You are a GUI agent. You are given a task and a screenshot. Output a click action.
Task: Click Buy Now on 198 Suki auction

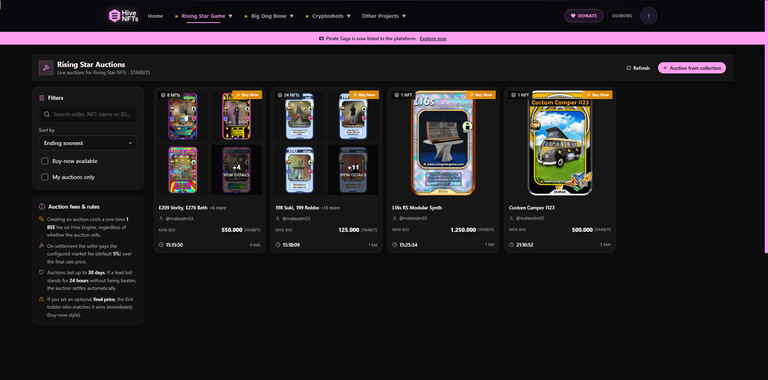[364, 95]
